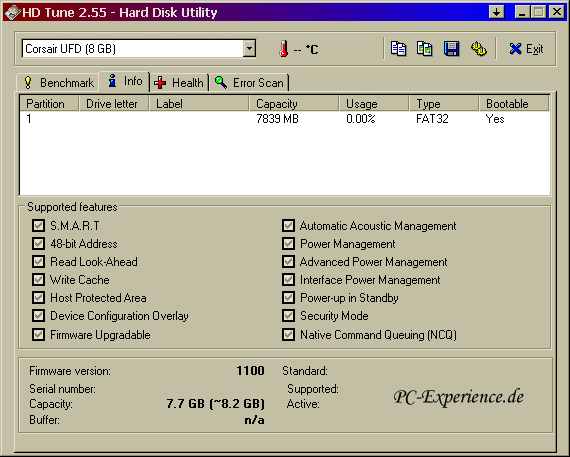The image size is (570, 457).
Task: Click the 7839 MB capacity cell
Action: (x=277, y=119)
